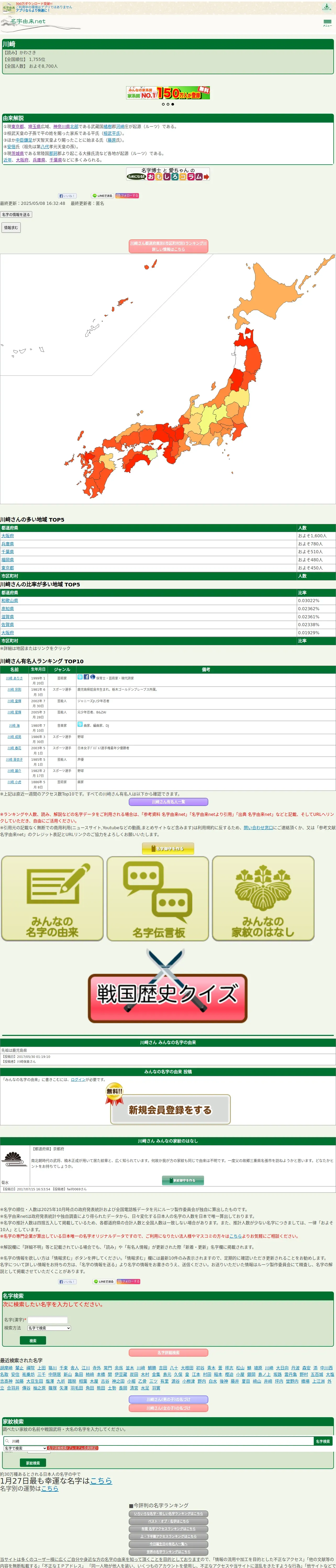Viewport: 336px width, 1568px height.
Task: Follow the 埼玉県 link in 由来解説
Action: [34, 126]
